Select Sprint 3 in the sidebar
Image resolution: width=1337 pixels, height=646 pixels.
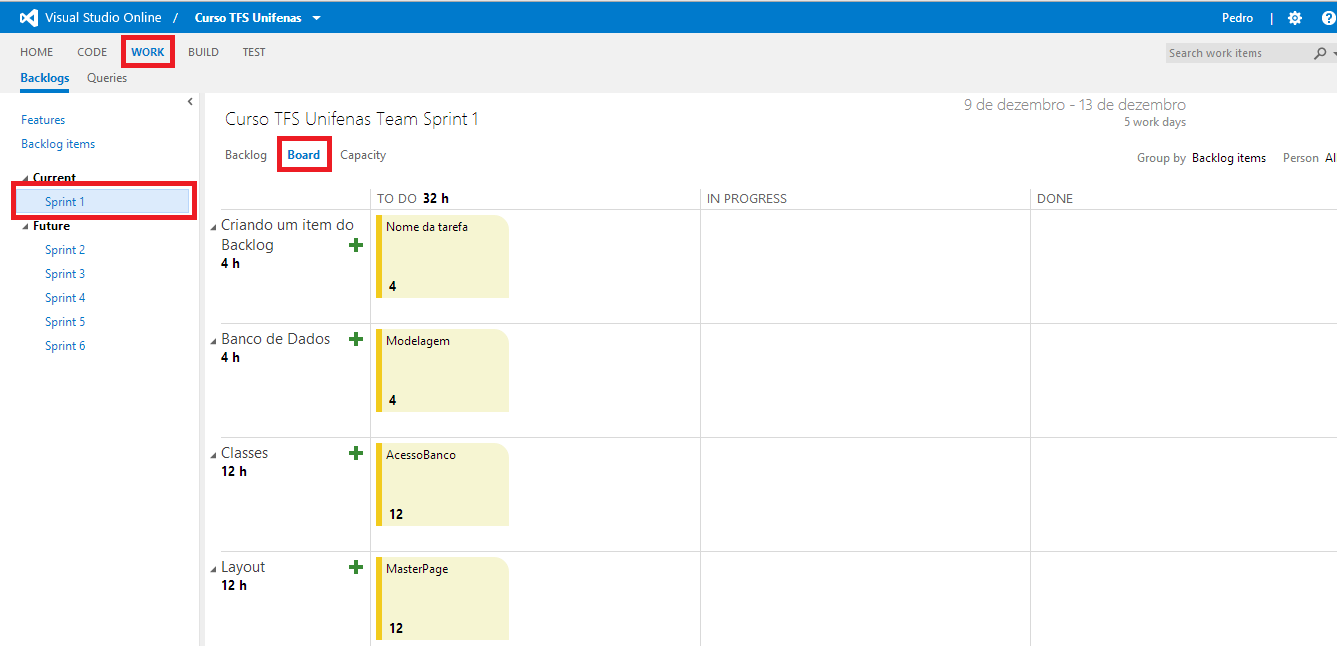65,274
